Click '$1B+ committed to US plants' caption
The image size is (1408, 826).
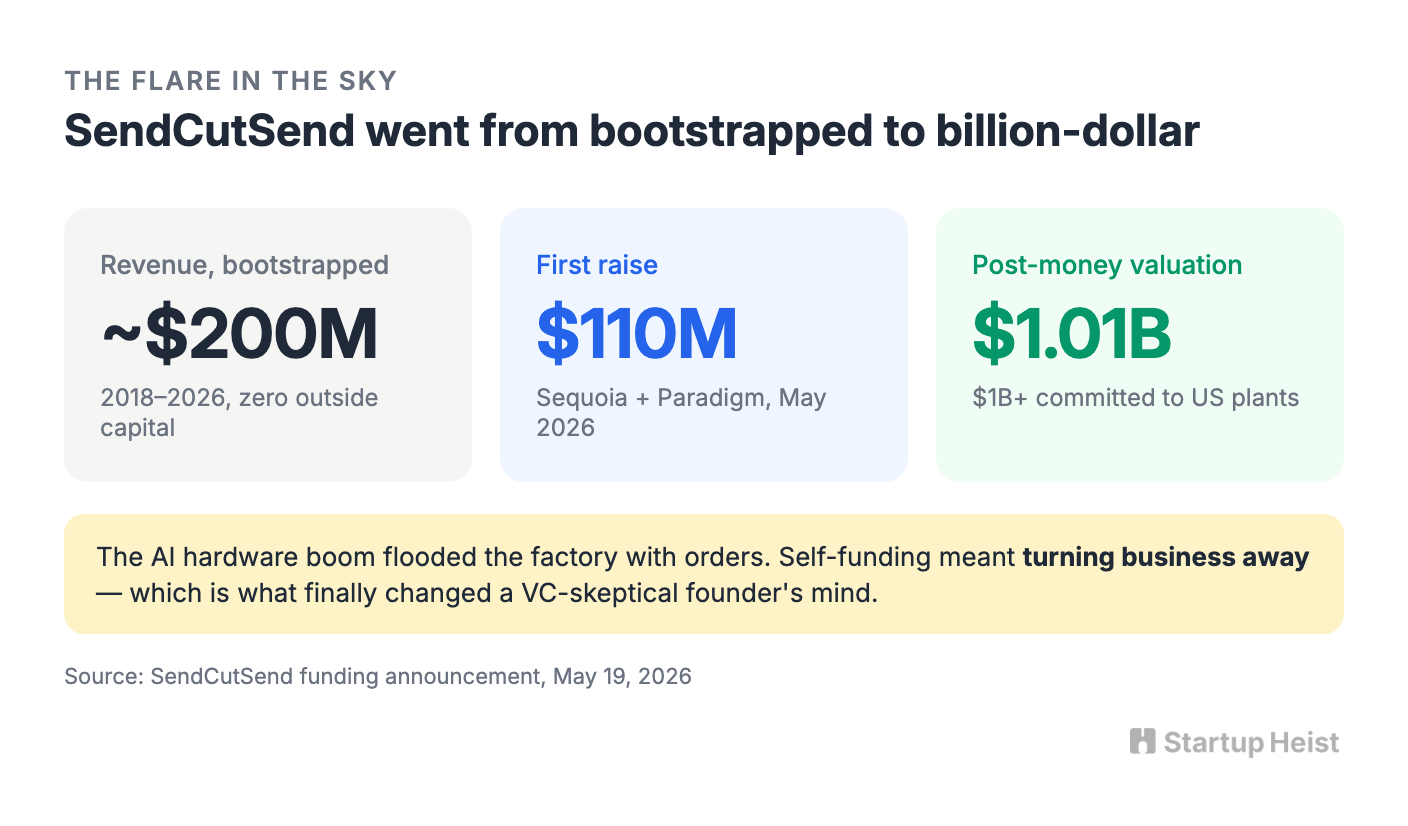point(1136,397)
